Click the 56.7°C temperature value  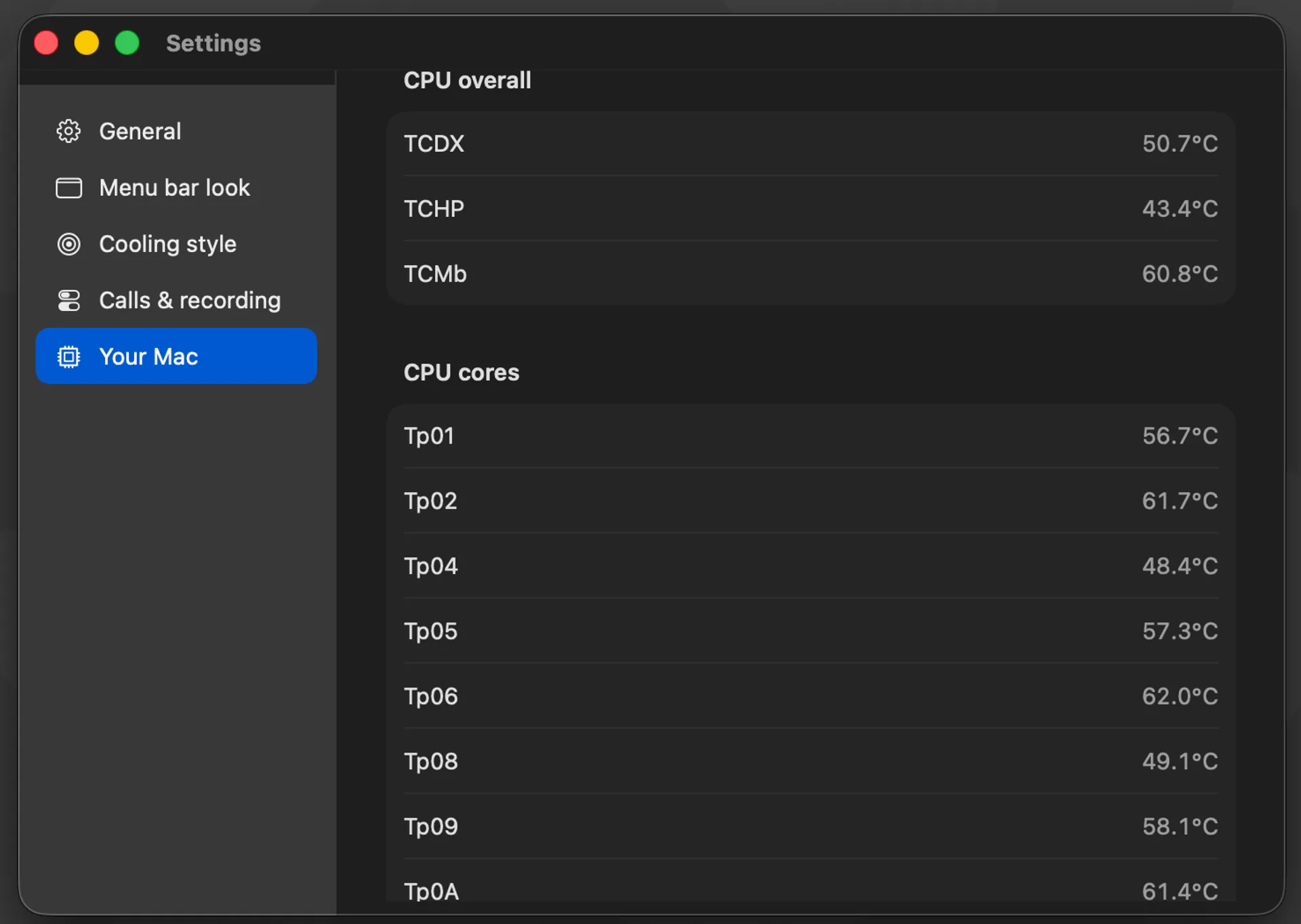tap(1180, 436)
